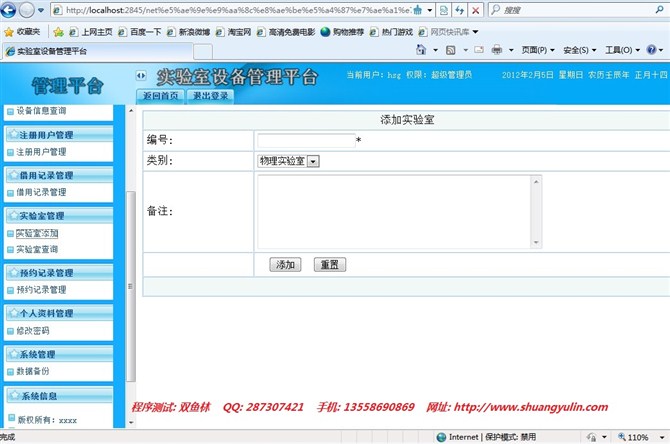The width and height of the screenshot is (670, 444).
Task: Open the 110% zoom level dropdown
Action: 662,437
